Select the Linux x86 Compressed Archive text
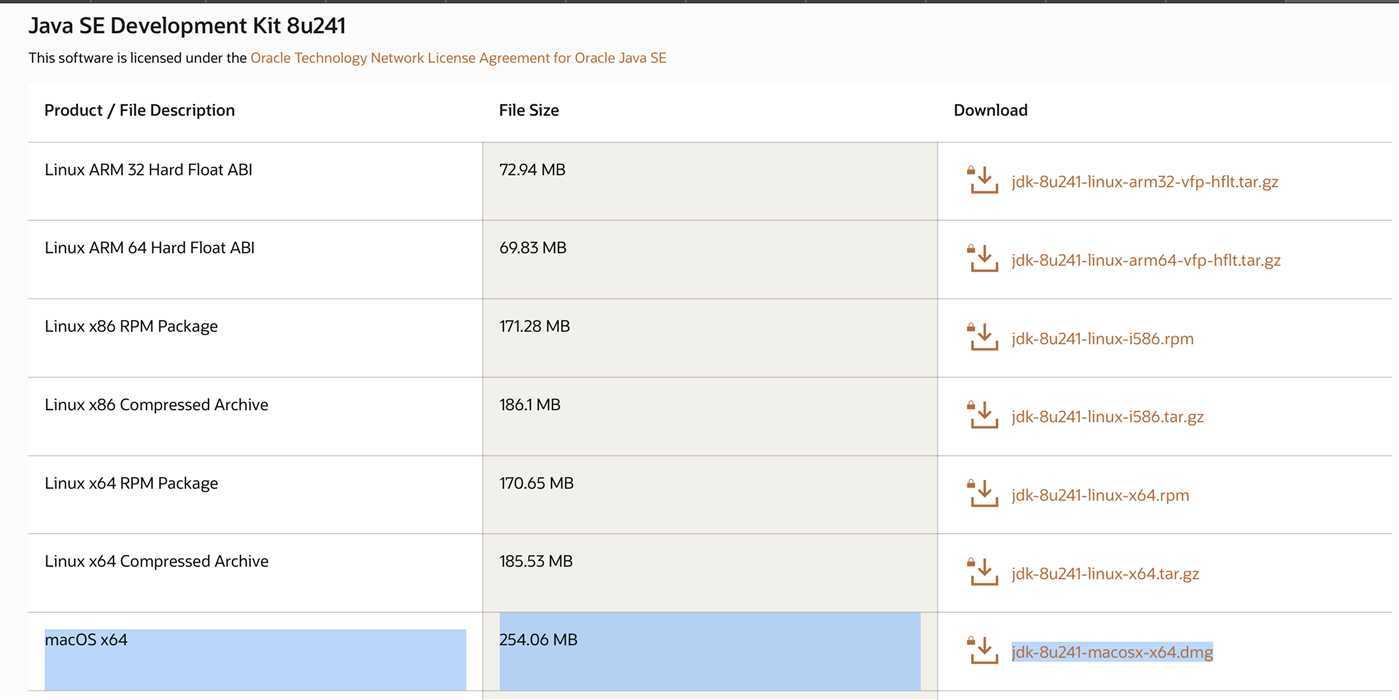The height and width of the screenshot is (700, 1399). (156, 405)
